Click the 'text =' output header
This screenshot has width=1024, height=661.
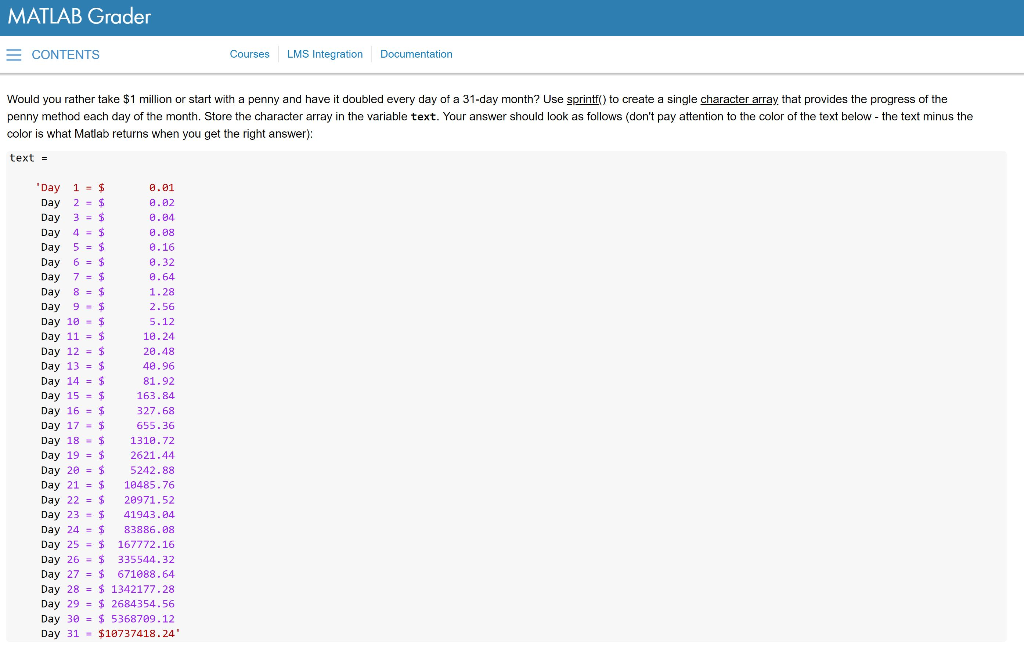pos(25,157)
